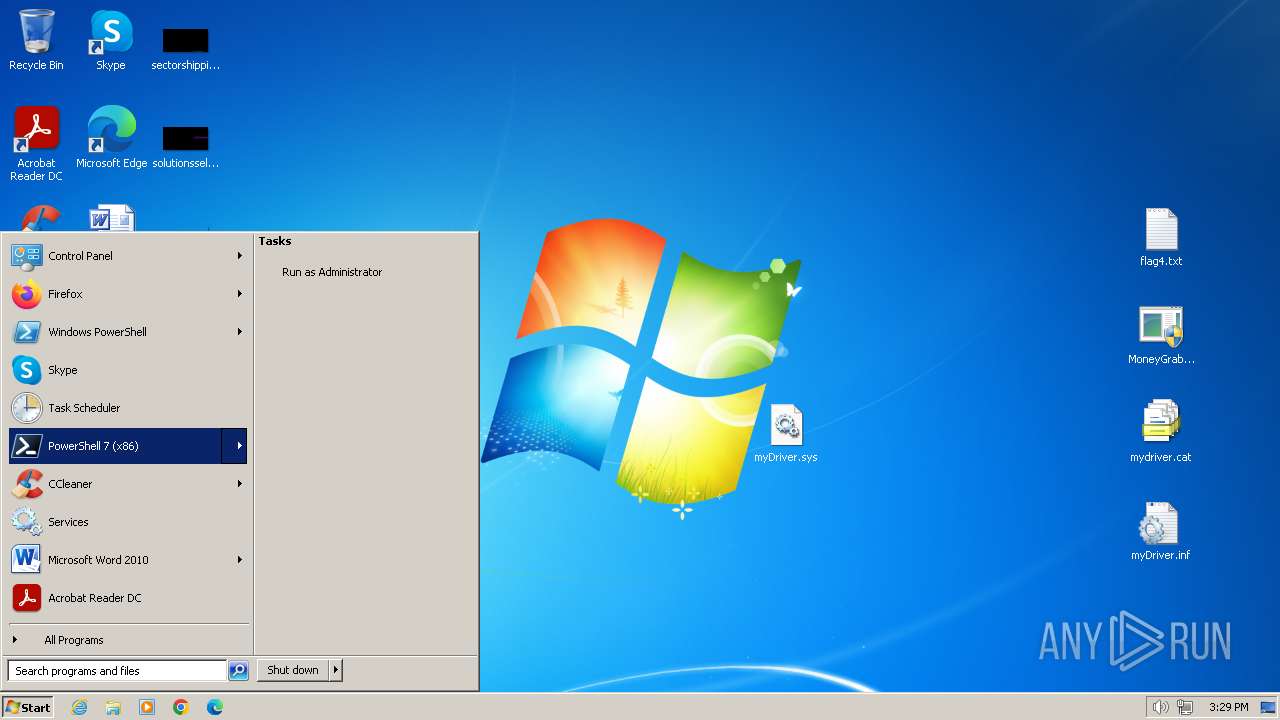Launch Skype from Start menu list
The image size is (1280, 720).
point(128,370)
